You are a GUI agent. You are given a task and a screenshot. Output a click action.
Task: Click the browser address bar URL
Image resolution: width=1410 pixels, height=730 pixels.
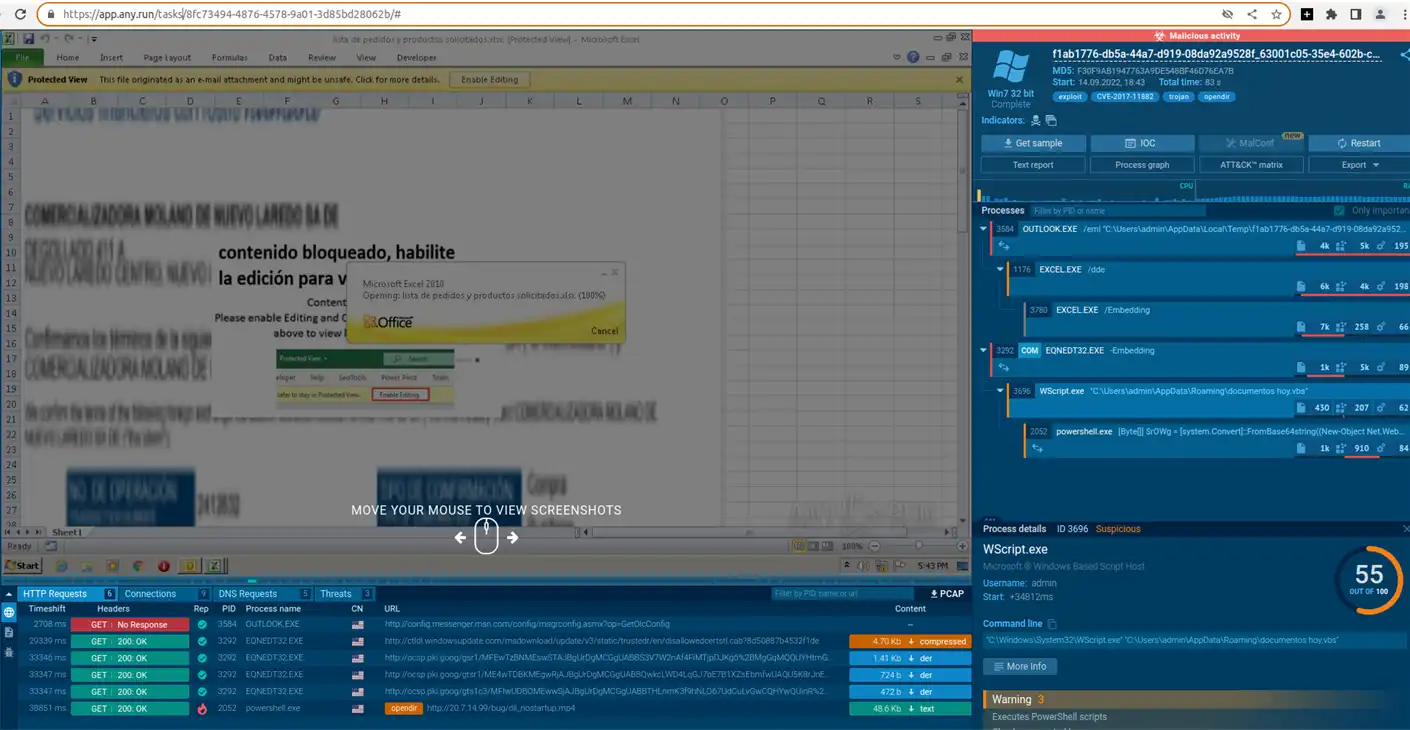point(232,15)
